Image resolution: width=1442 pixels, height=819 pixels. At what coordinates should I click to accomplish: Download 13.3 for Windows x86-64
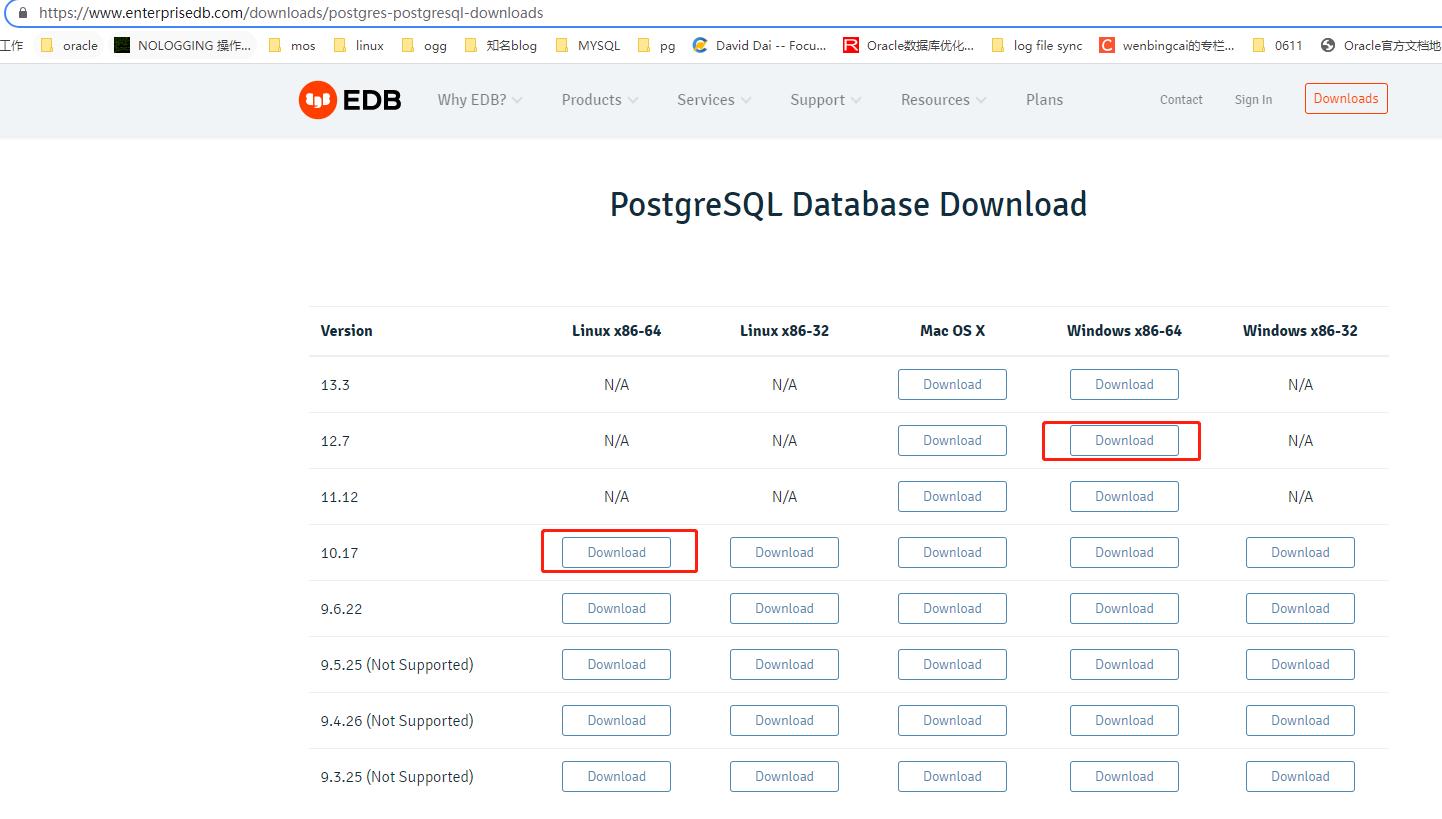point(1124,384)
